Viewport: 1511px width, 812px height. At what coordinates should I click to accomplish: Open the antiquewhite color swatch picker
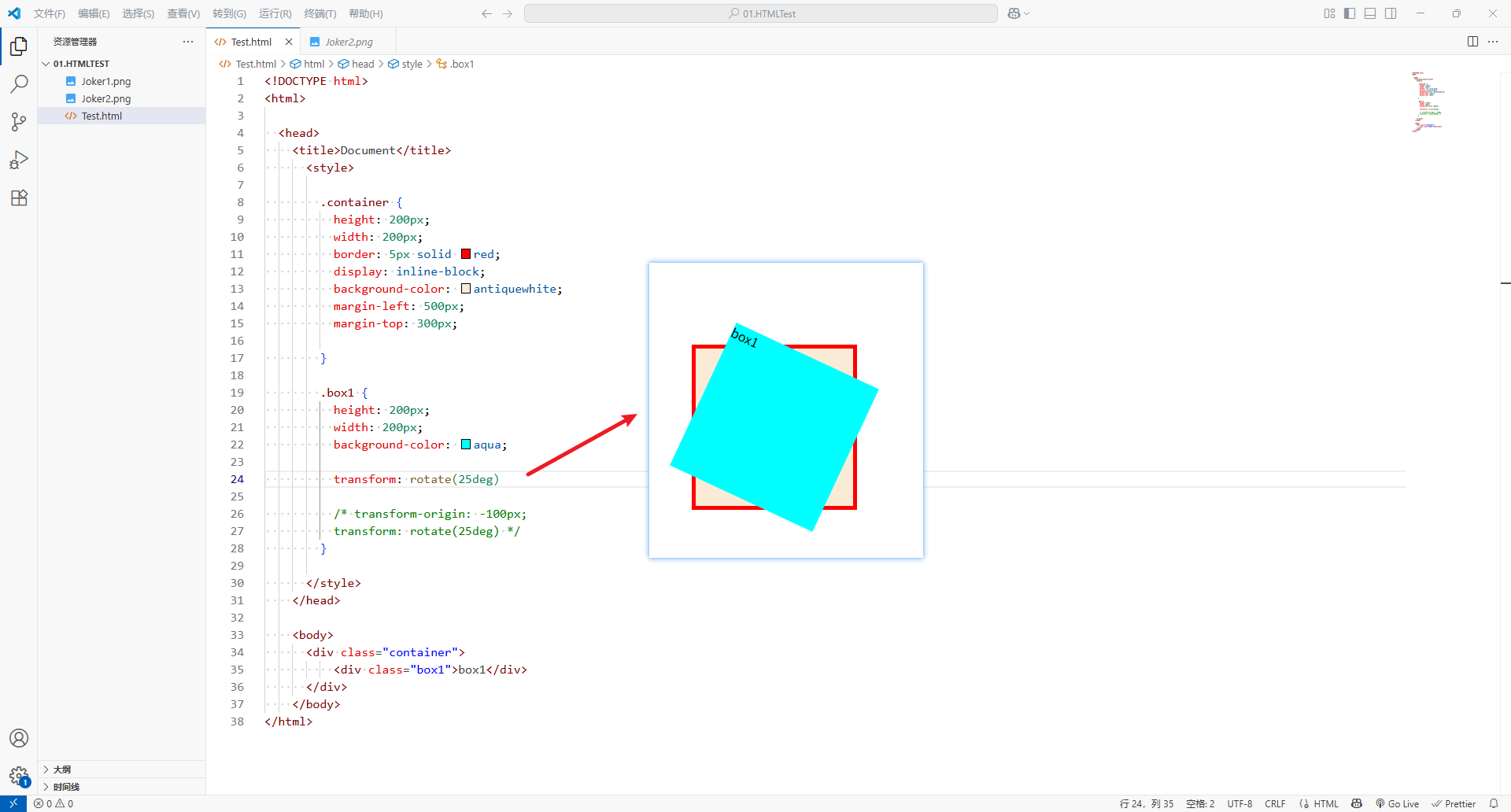click(x=466, y=289)
